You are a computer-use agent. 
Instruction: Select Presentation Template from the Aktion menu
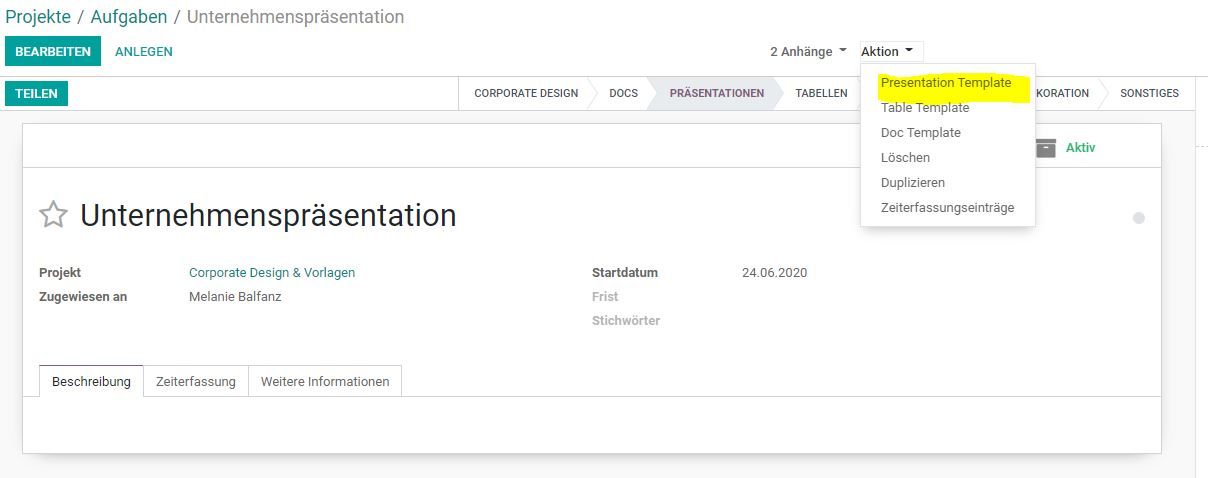[x=946, y=83]
